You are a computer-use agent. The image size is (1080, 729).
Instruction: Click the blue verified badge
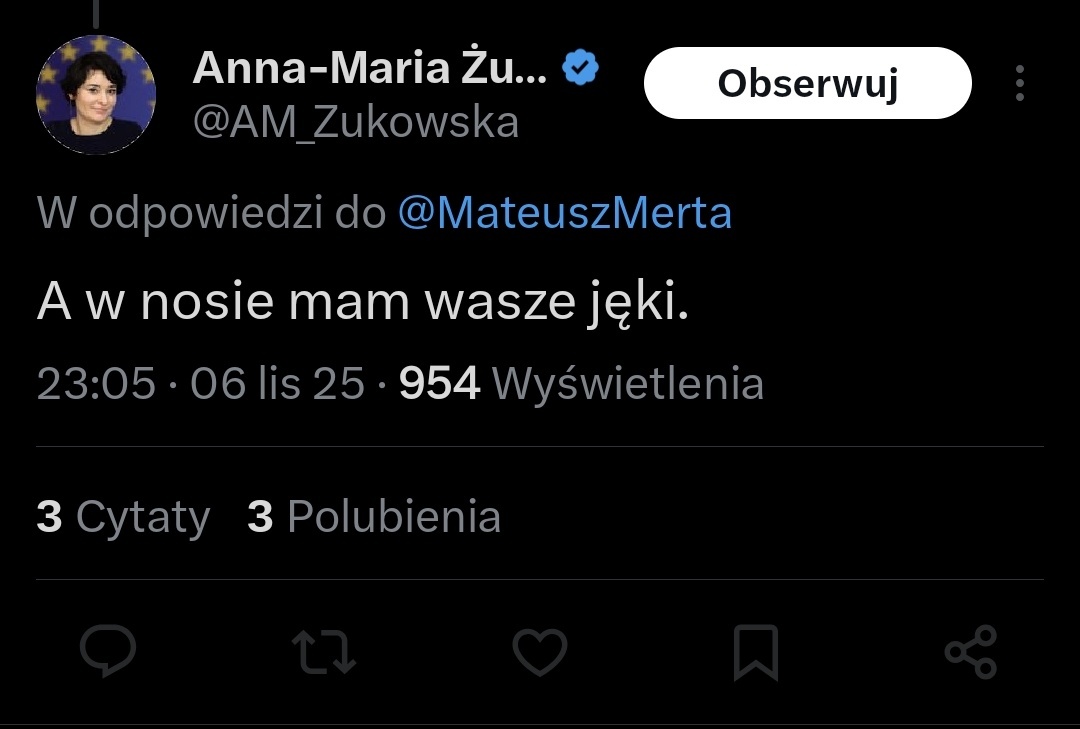581,69
